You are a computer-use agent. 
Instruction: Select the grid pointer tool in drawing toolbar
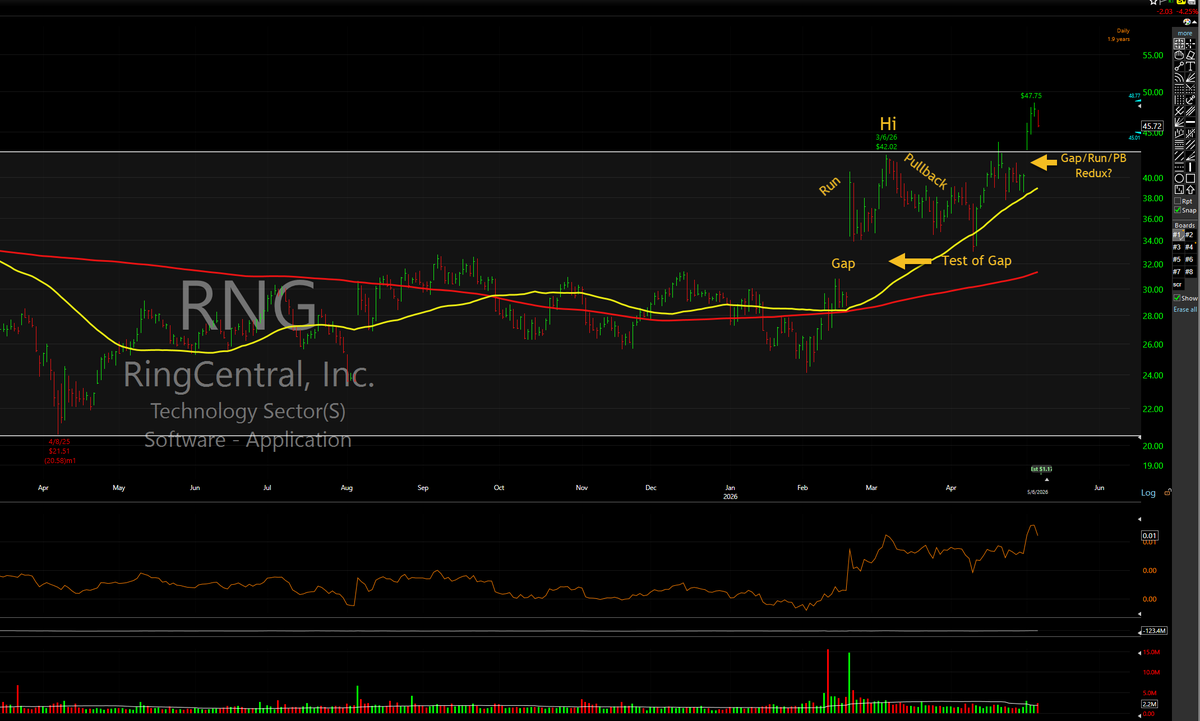(1179, 44)
